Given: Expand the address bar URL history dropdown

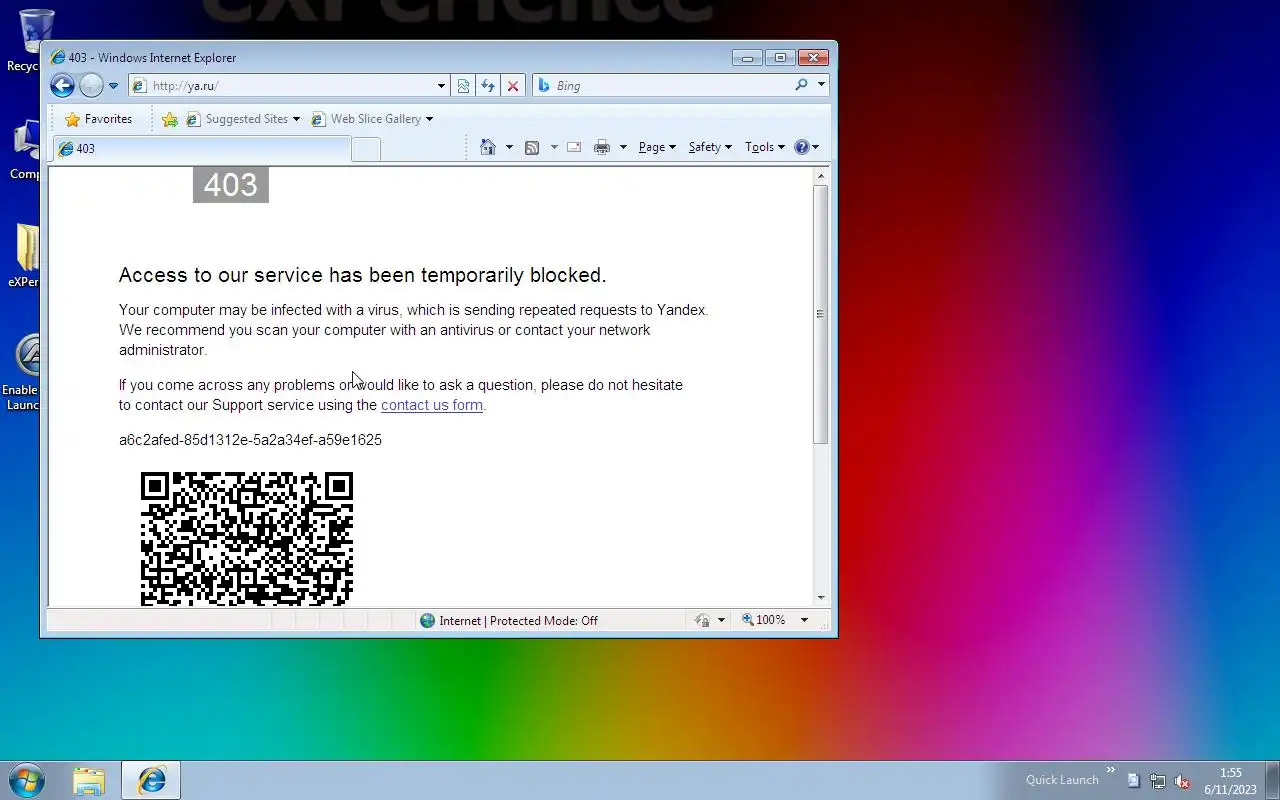Looking at the screenshot, I should click(441, 86).
